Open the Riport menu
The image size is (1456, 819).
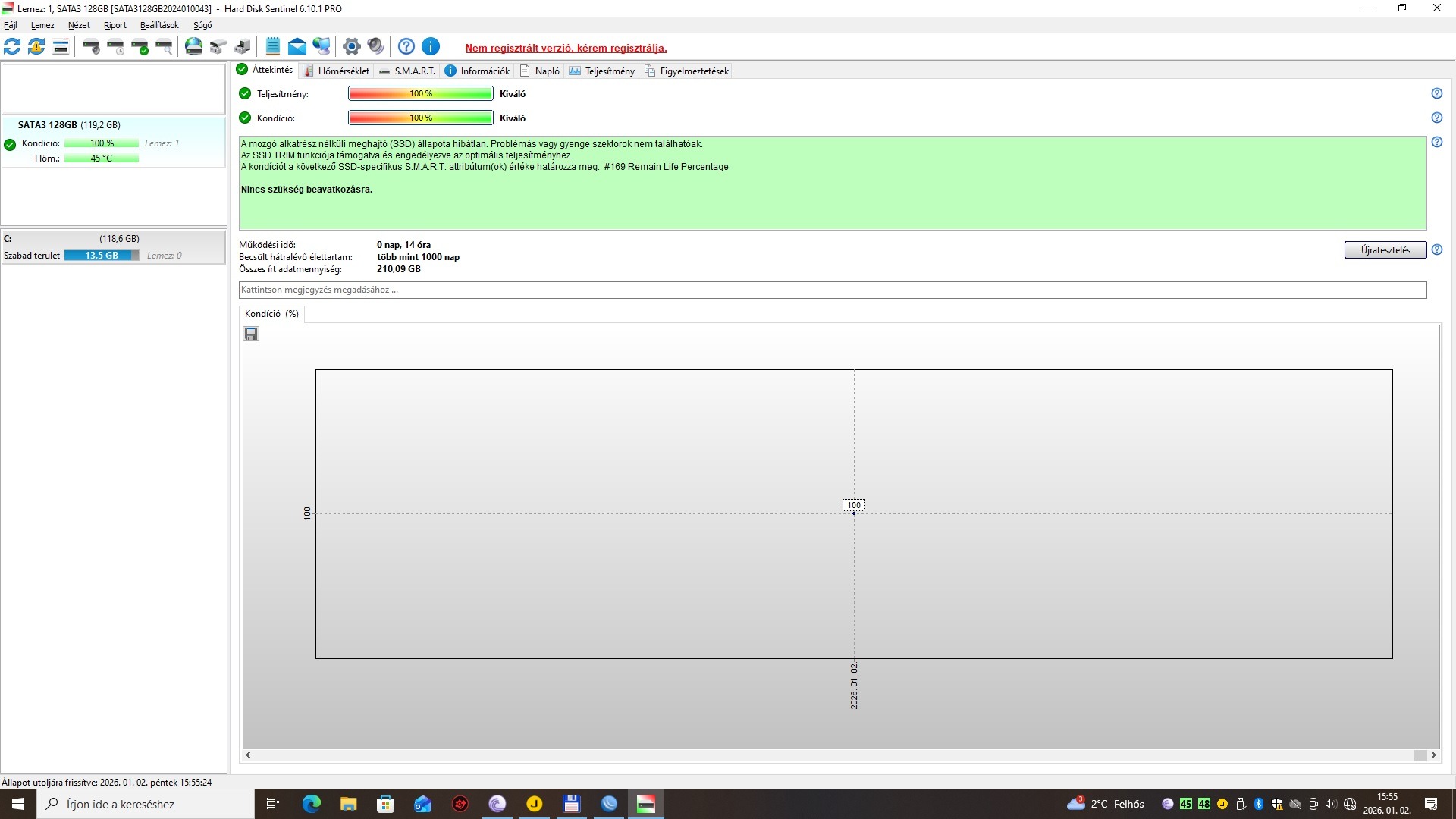tap(115, 25)
